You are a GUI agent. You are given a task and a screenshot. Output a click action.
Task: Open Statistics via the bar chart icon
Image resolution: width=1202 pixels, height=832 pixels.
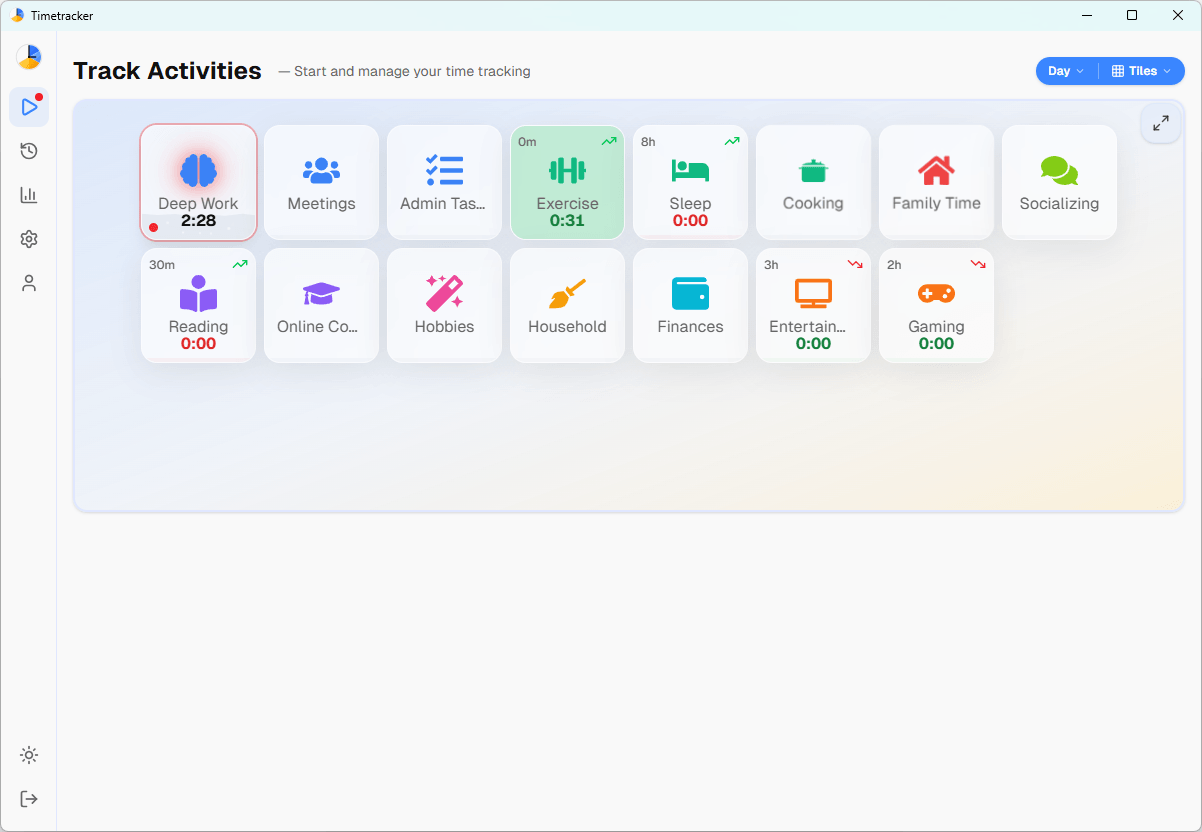tap(29, 195)
